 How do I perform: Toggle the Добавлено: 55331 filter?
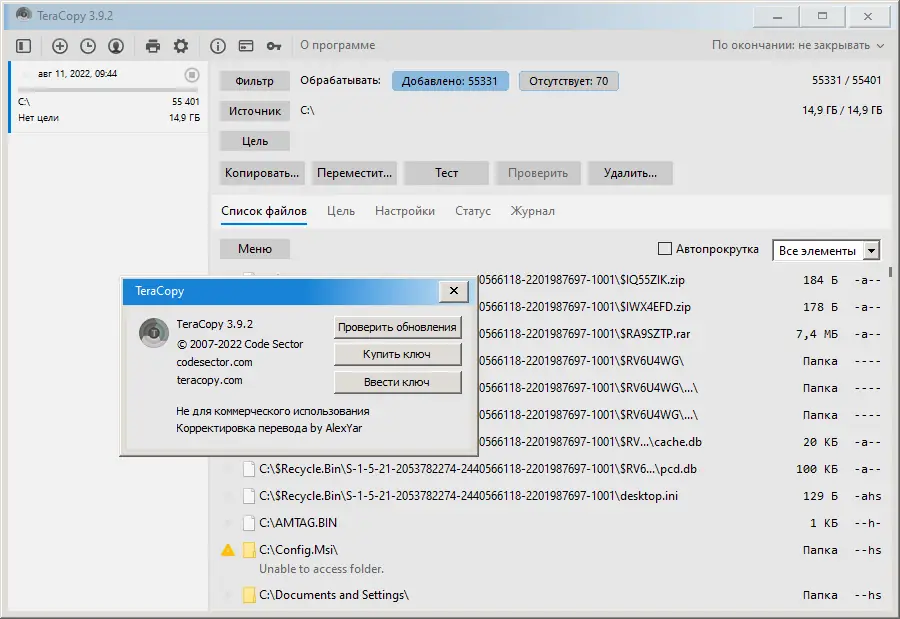(x=450, y=81)
